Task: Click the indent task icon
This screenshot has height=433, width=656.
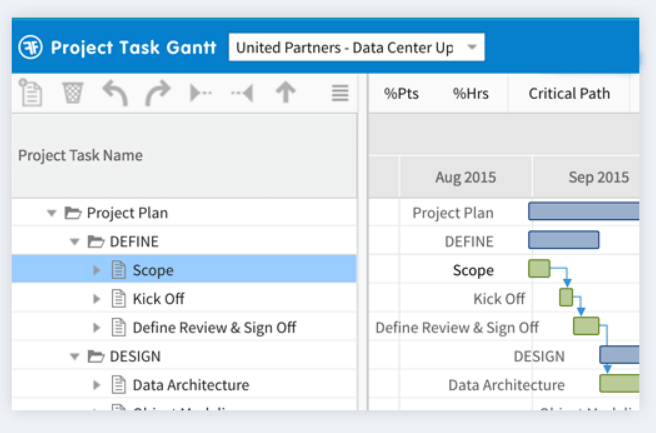Action: pos(201,94)
